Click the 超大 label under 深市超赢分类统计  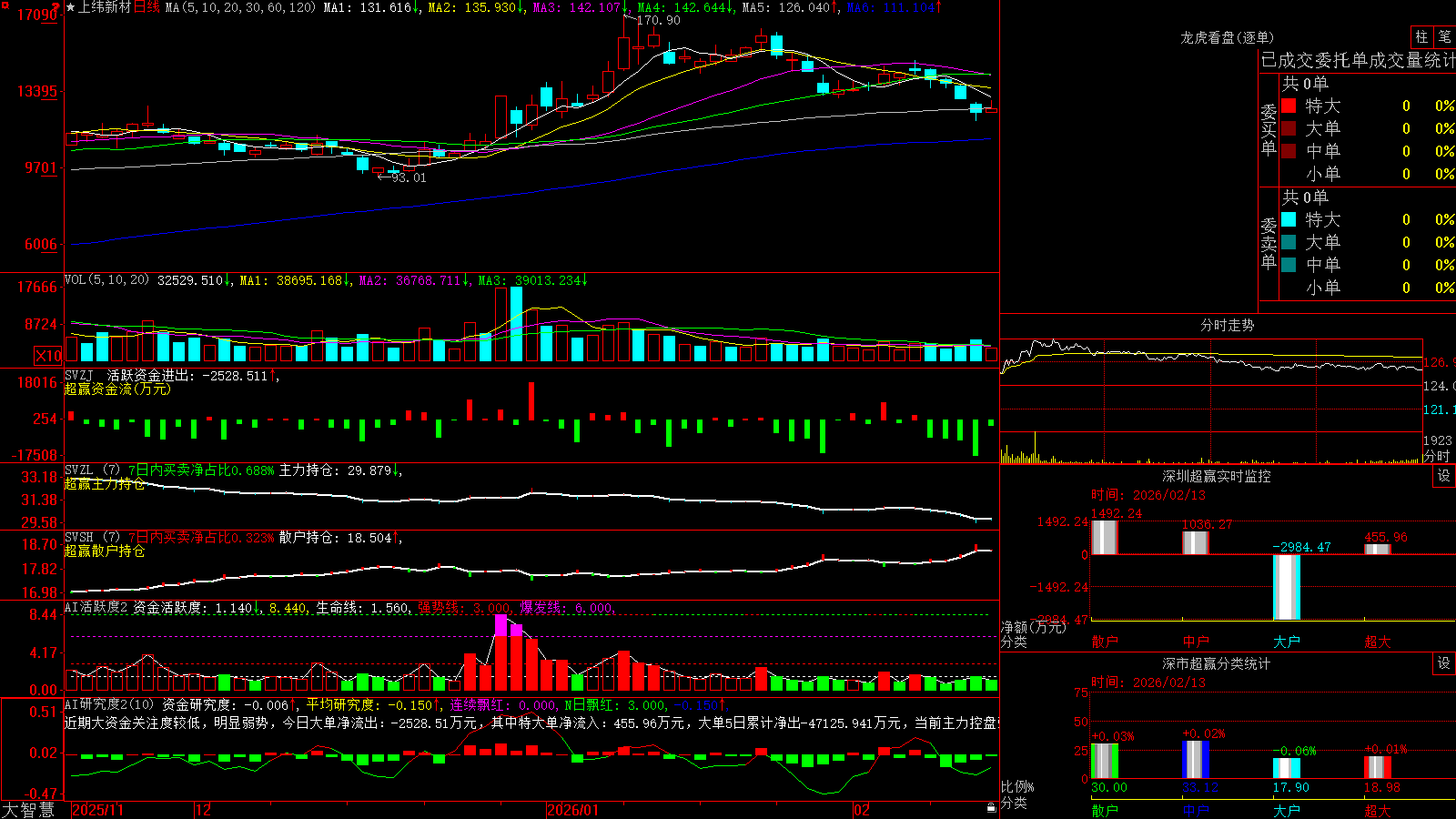coord(1378,811)
